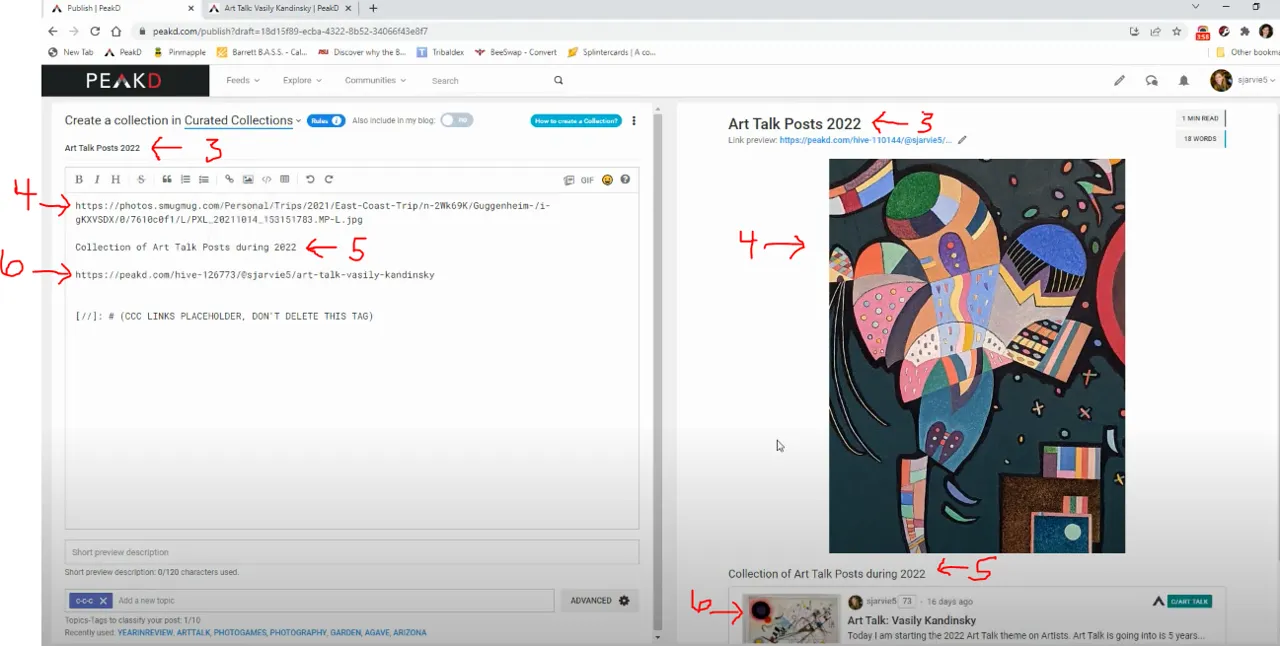Screen dimensions: 1280x646
Task: Click the 'Add a new topic' field
Action: tap(334, 601)
